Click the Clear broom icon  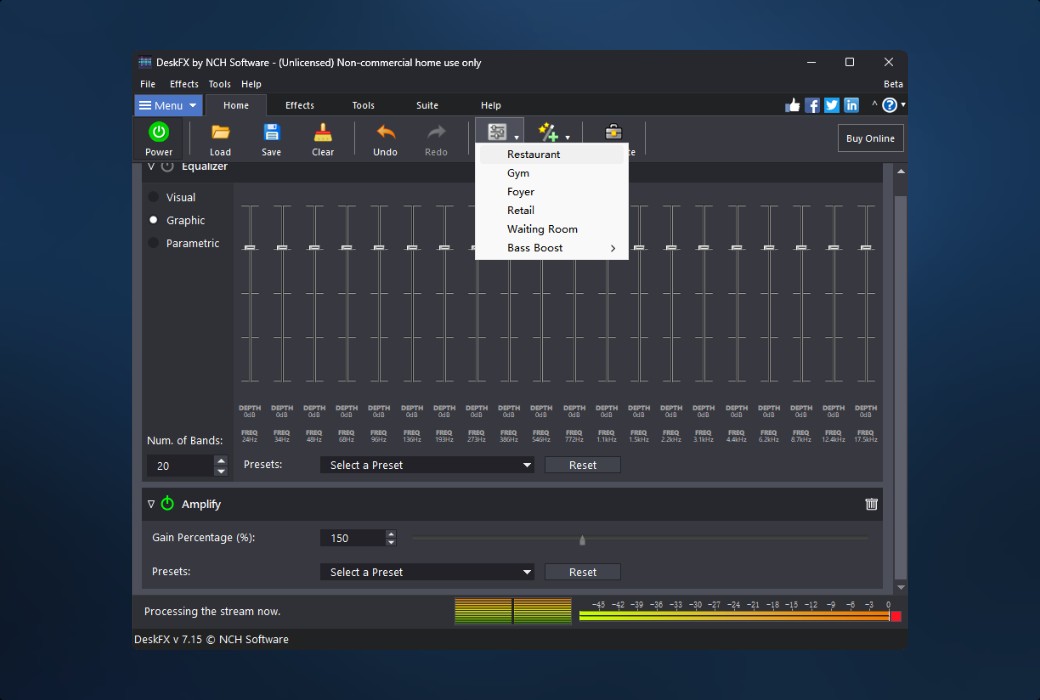tap(322, 132)
